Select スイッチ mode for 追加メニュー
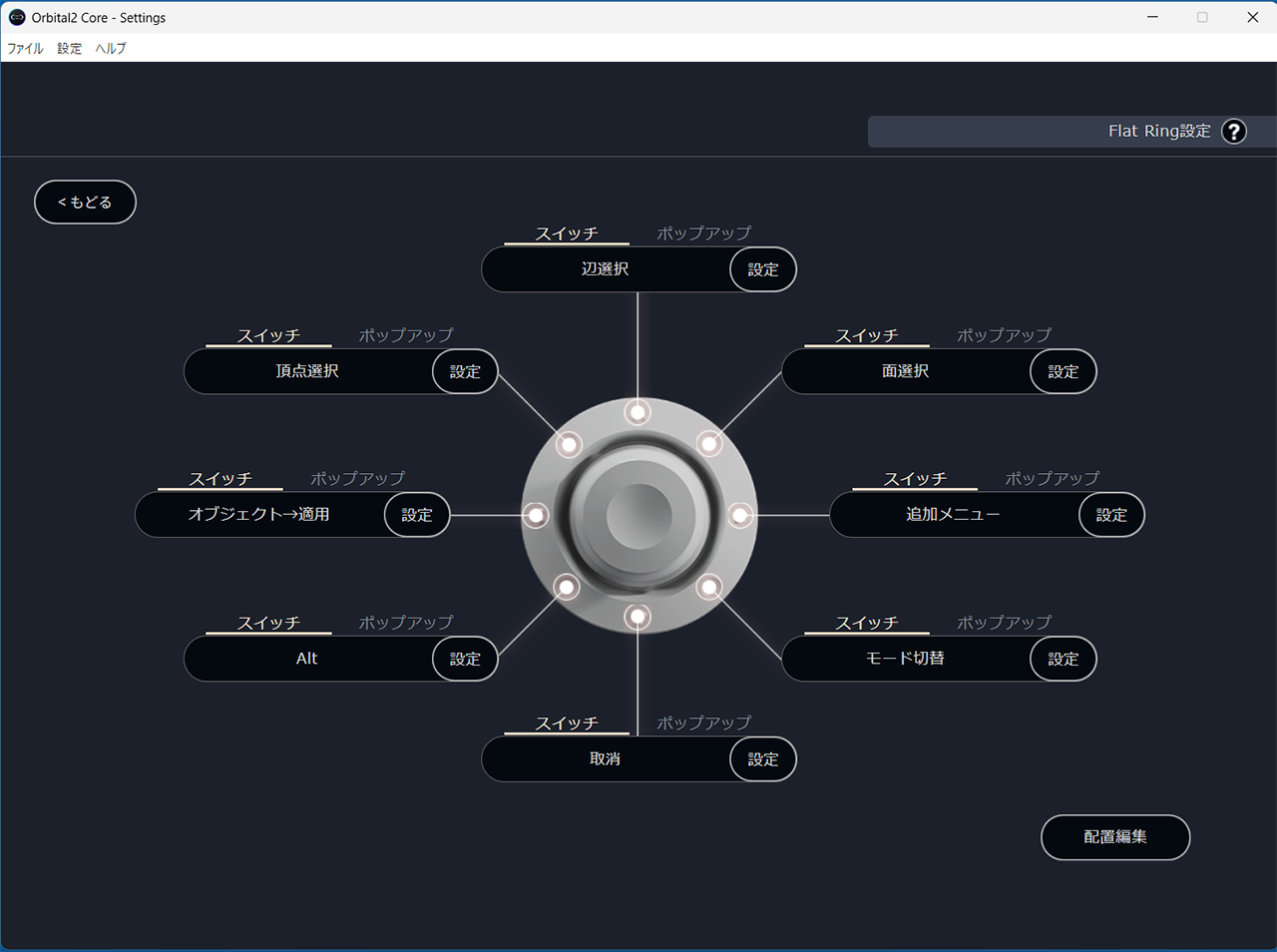Viewport: 1277px width, 952px height. (915, 479)
